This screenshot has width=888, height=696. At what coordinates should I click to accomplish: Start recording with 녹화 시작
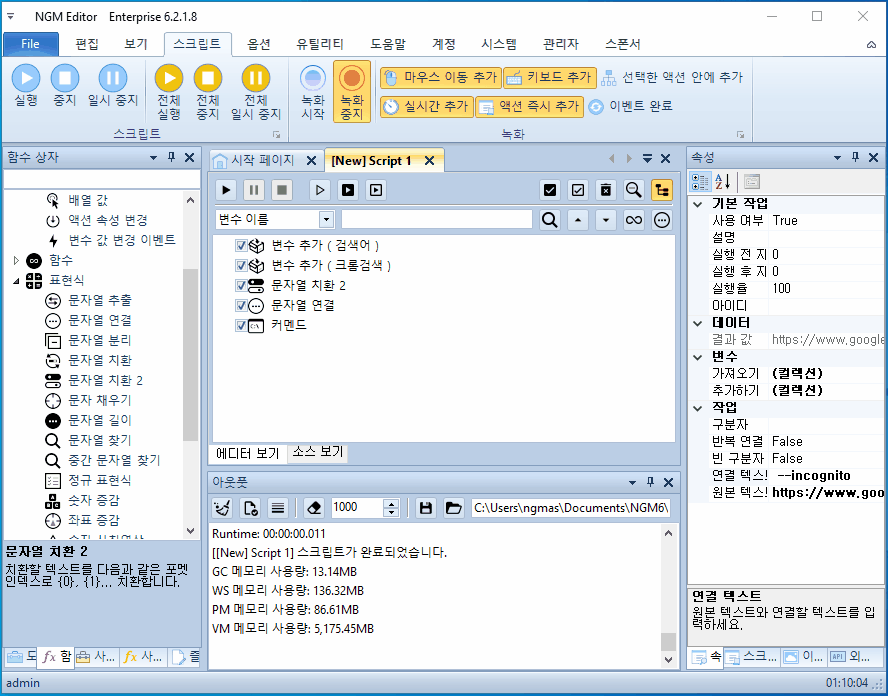click(x=313, y=92)
